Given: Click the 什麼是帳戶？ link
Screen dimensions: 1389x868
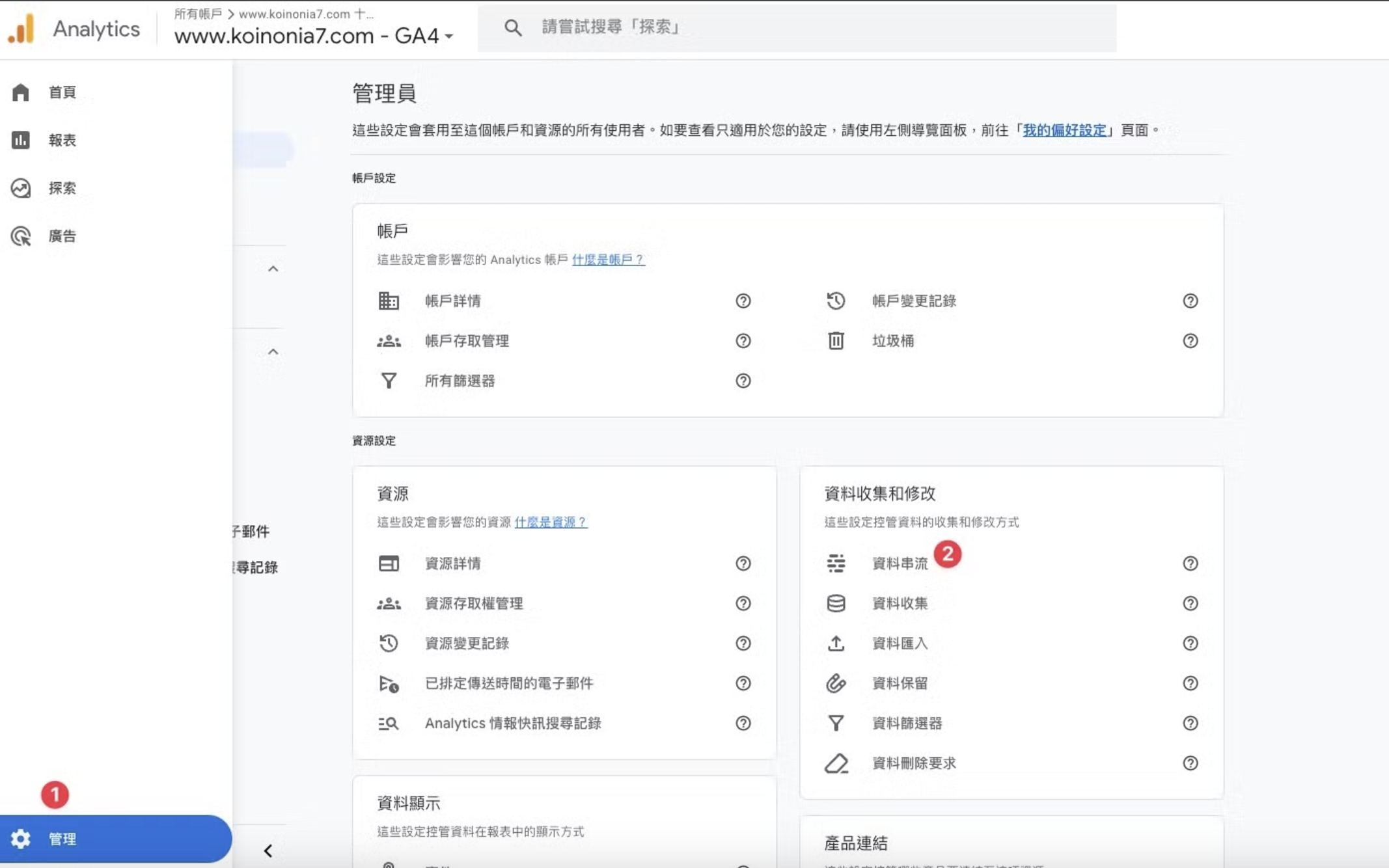Looking at the screenshot, I should point(608,260).
